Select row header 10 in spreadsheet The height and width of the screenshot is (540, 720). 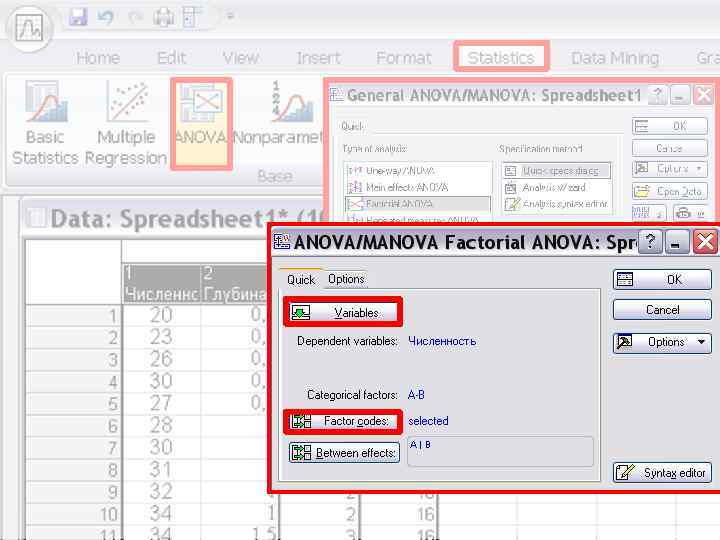(x=73, y=514)
